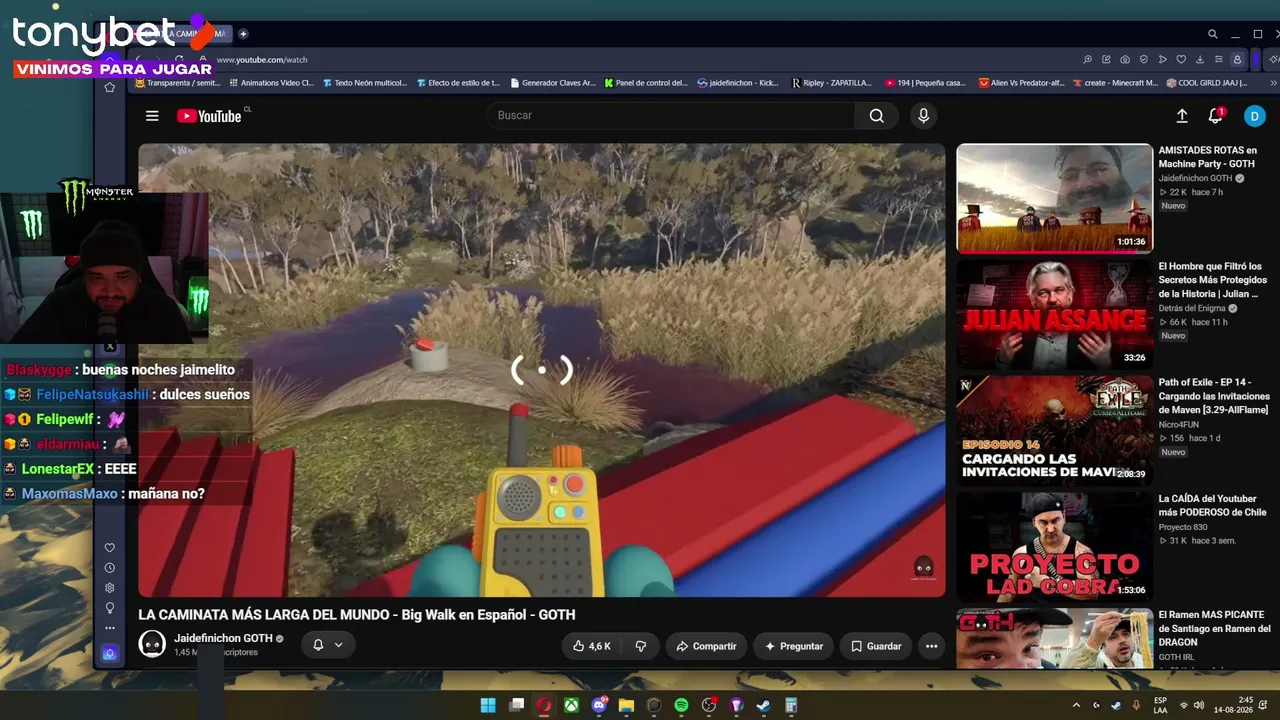Open Windows Start menu
The height and width of the screenshot is (720, 1280).
tap(488, 705)
